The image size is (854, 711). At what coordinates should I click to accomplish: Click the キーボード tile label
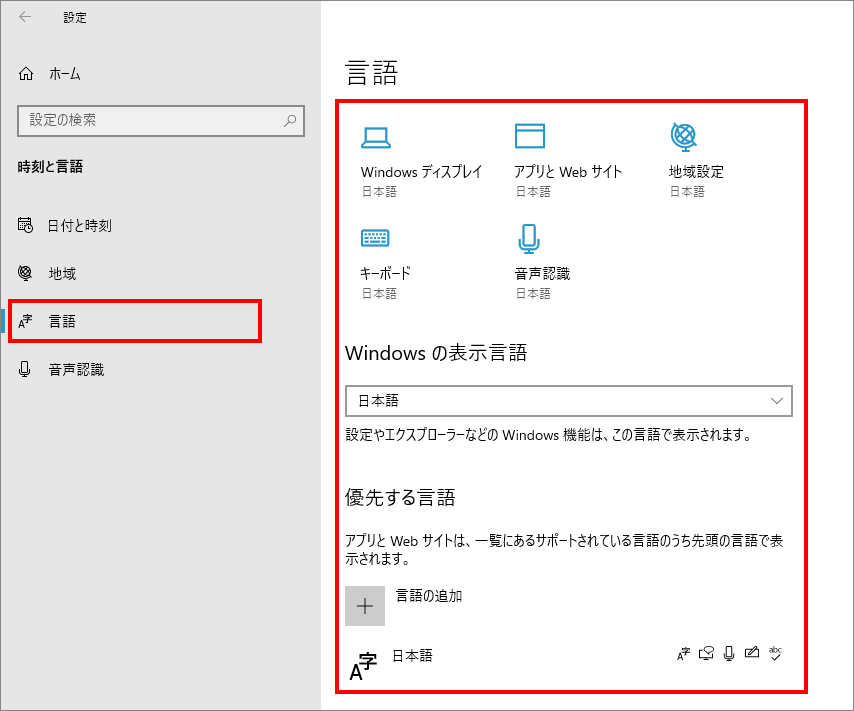click(385, 274)
